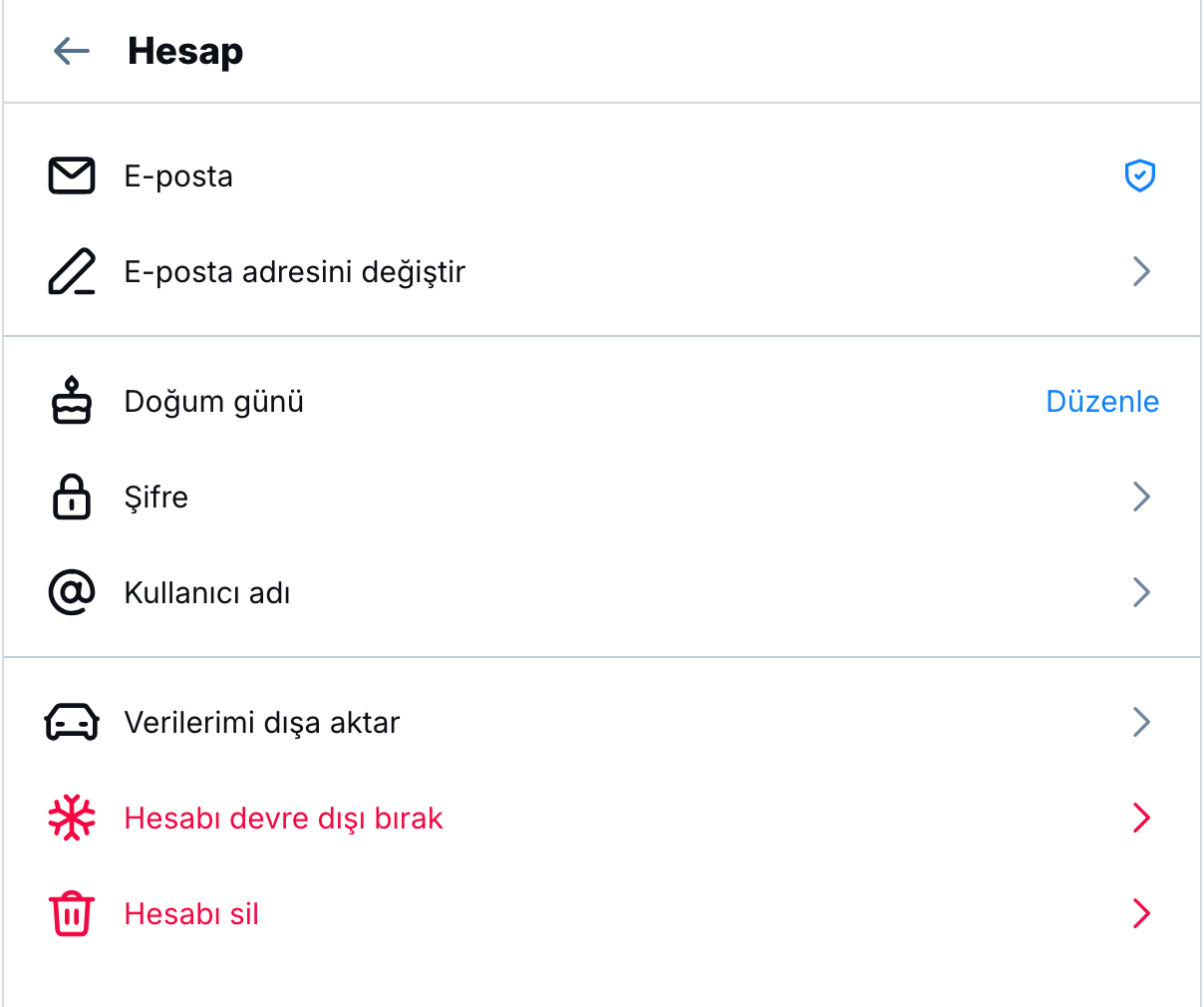The height and width of the screenshot is (1007, 1204).
Task: Click the @ icon beside Kullanıcı adı
Action: tap(70, 592)
